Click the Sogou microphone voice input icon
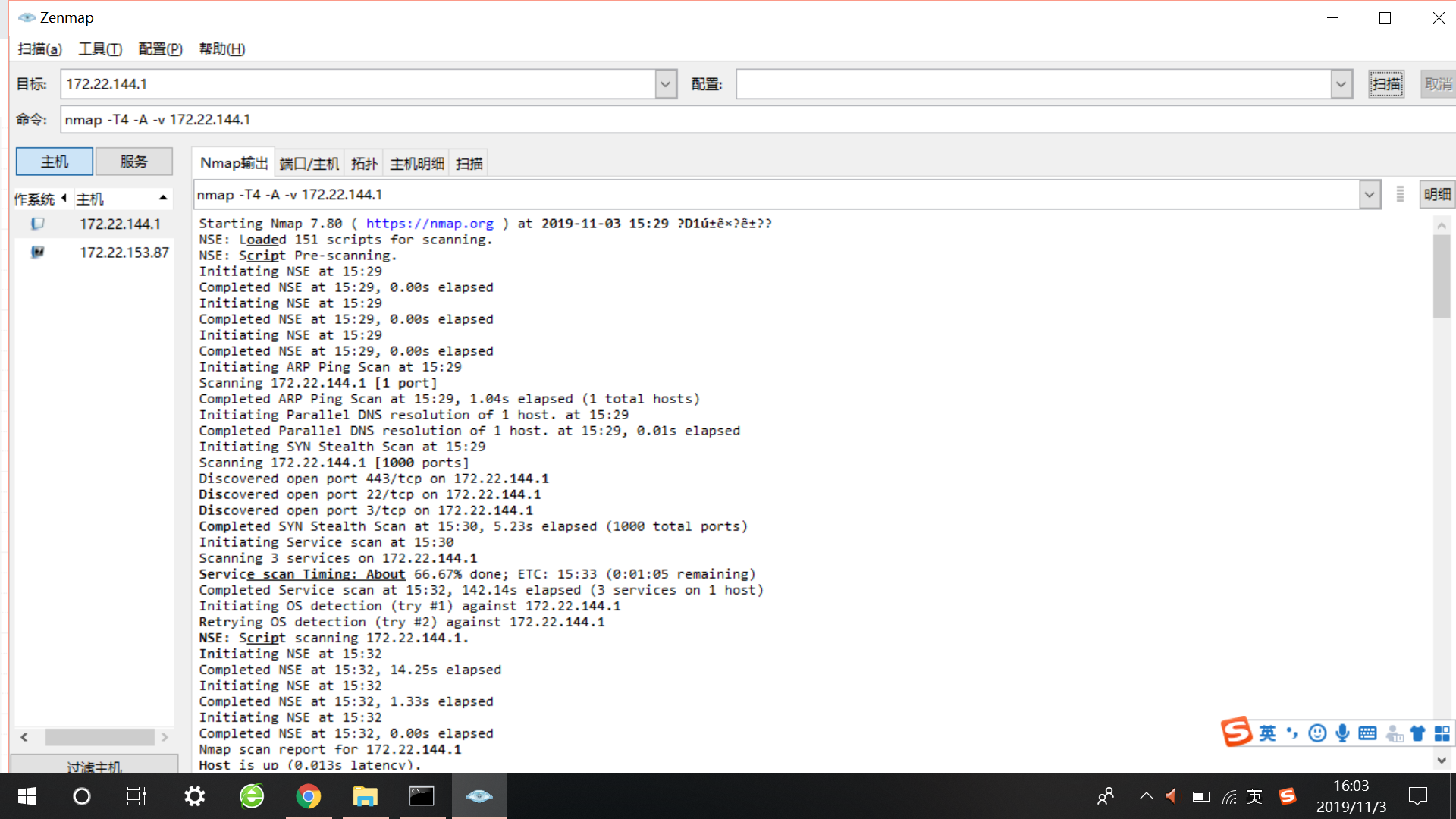Image resolution: width=1456 pixels, height=819 pixels. point(1342,733)
